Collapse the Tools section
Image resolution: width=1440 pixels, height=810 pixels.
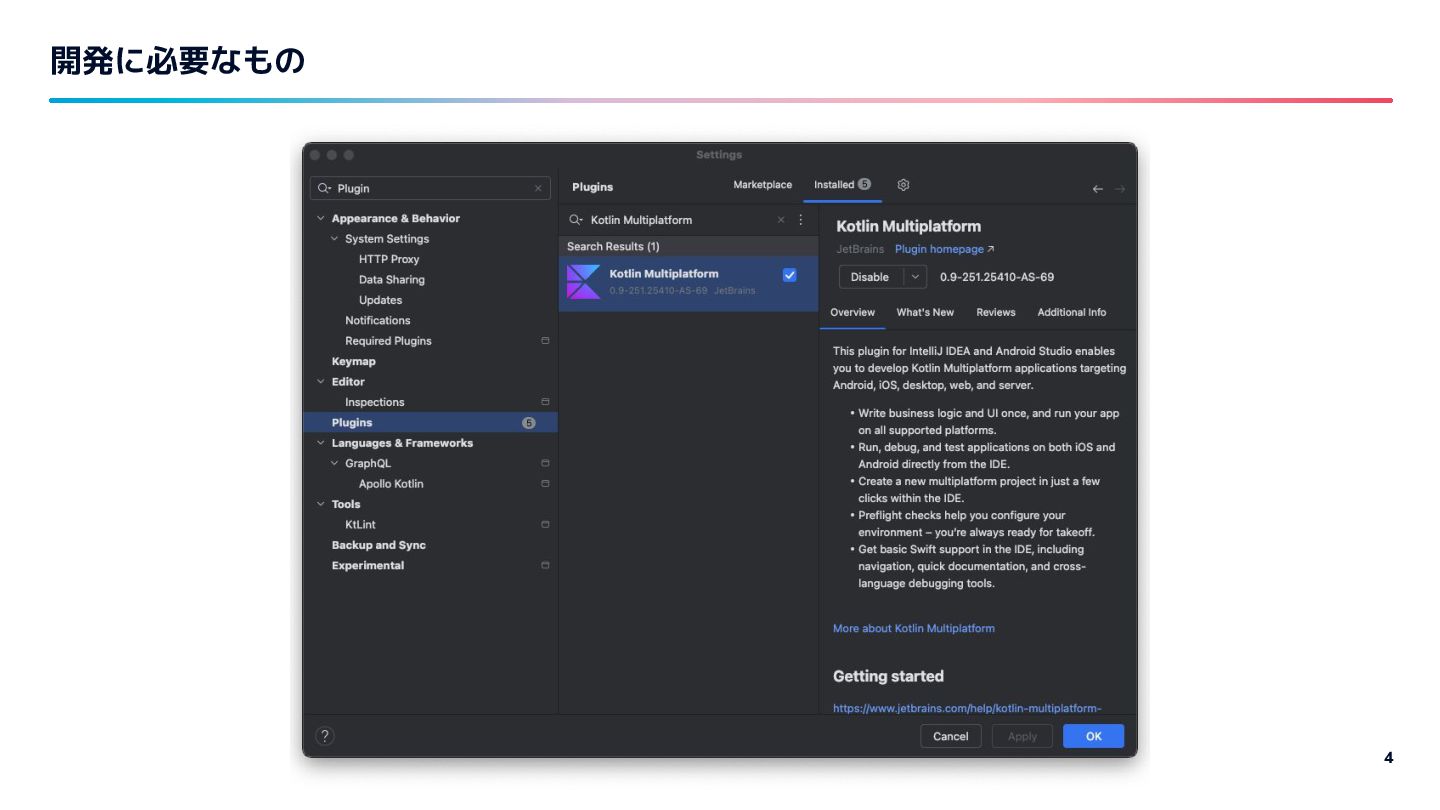(321, 504)
